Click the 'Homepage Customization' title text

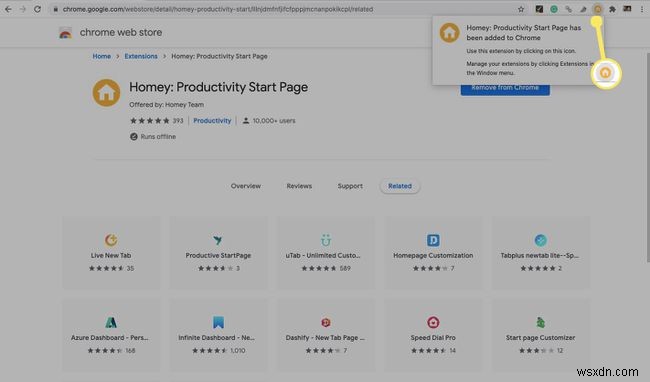pos(433,256)
